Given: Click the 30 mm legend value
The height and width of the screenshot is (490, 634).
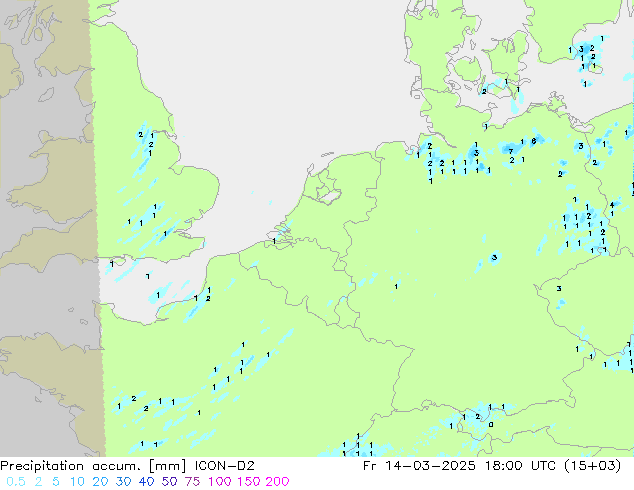Looking at the screenshot, I should (123, 482).
